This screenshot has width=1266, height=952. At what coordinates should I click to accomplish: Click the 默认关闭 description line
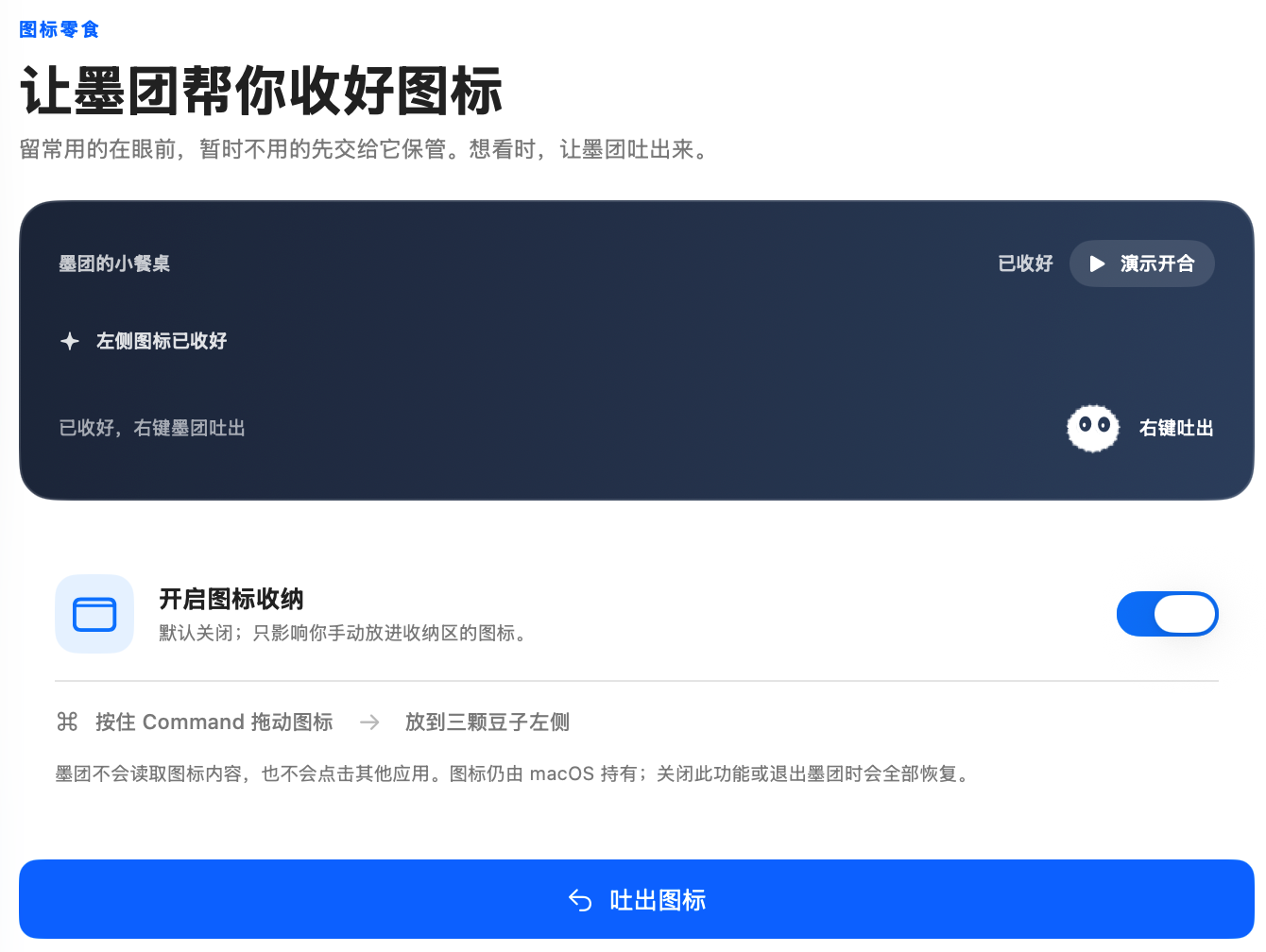[342, 633]
